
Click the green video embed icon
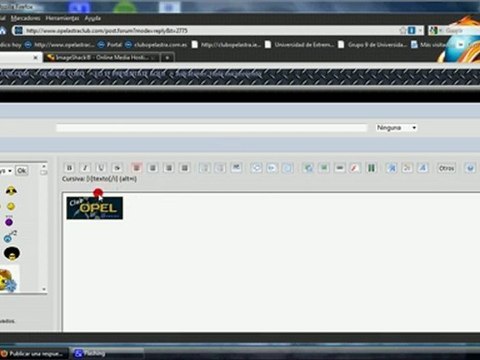[371, 168]
